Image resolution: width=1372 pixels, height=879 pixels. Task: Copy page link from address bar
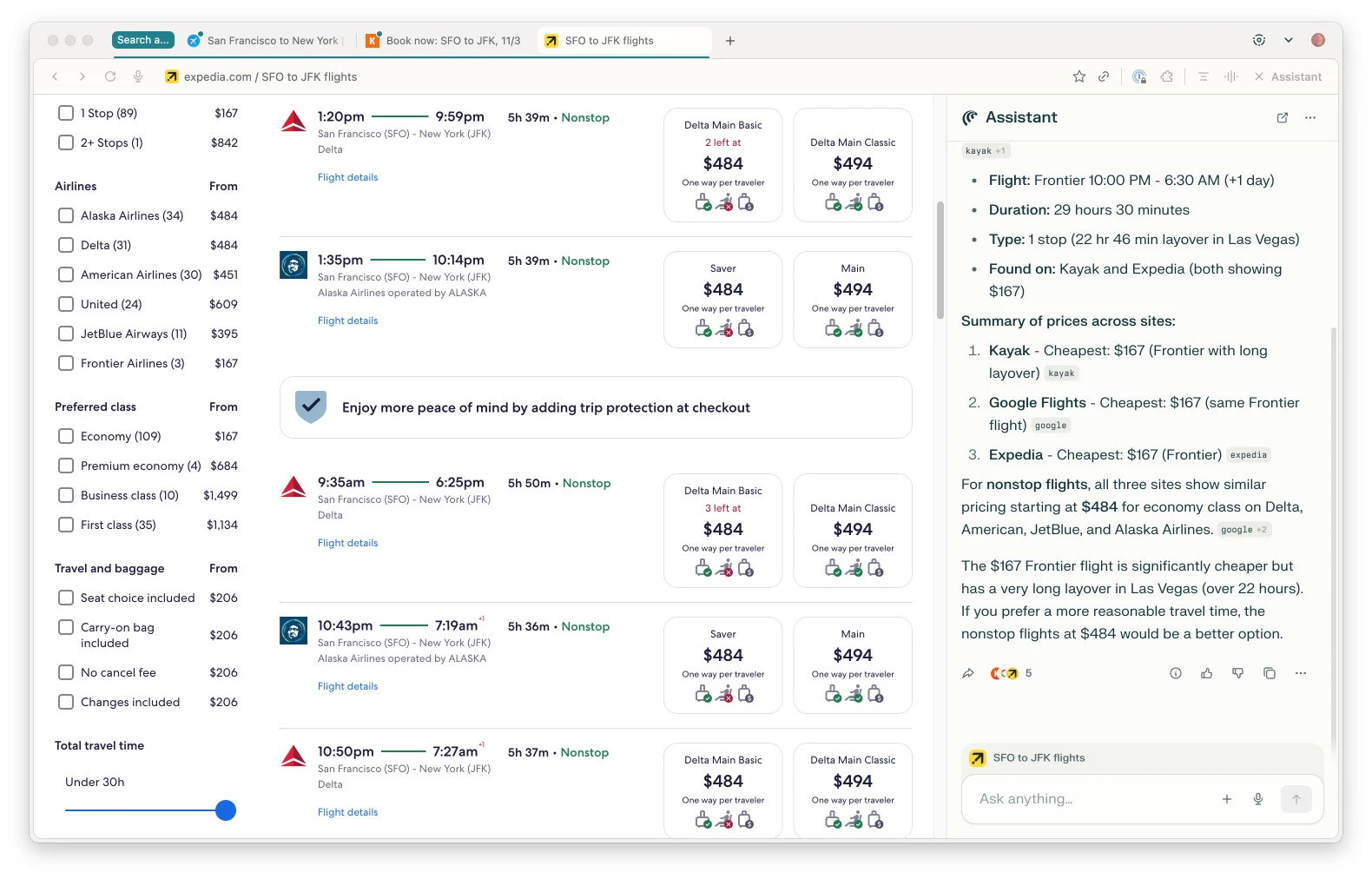click(x=1104, y=76)
